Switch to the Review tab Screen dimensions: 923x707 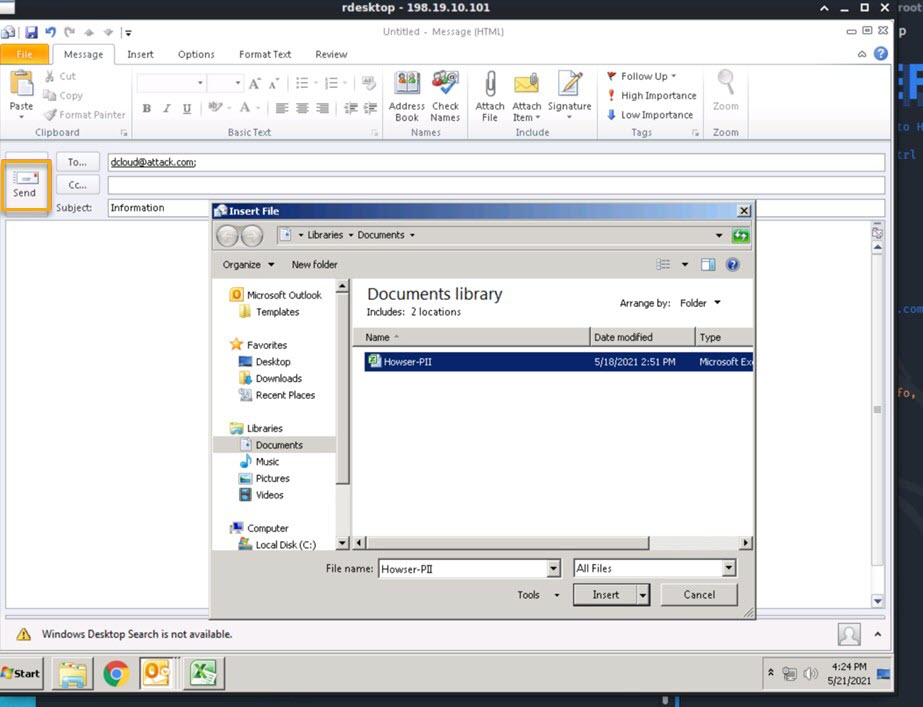tap(331, 54)
